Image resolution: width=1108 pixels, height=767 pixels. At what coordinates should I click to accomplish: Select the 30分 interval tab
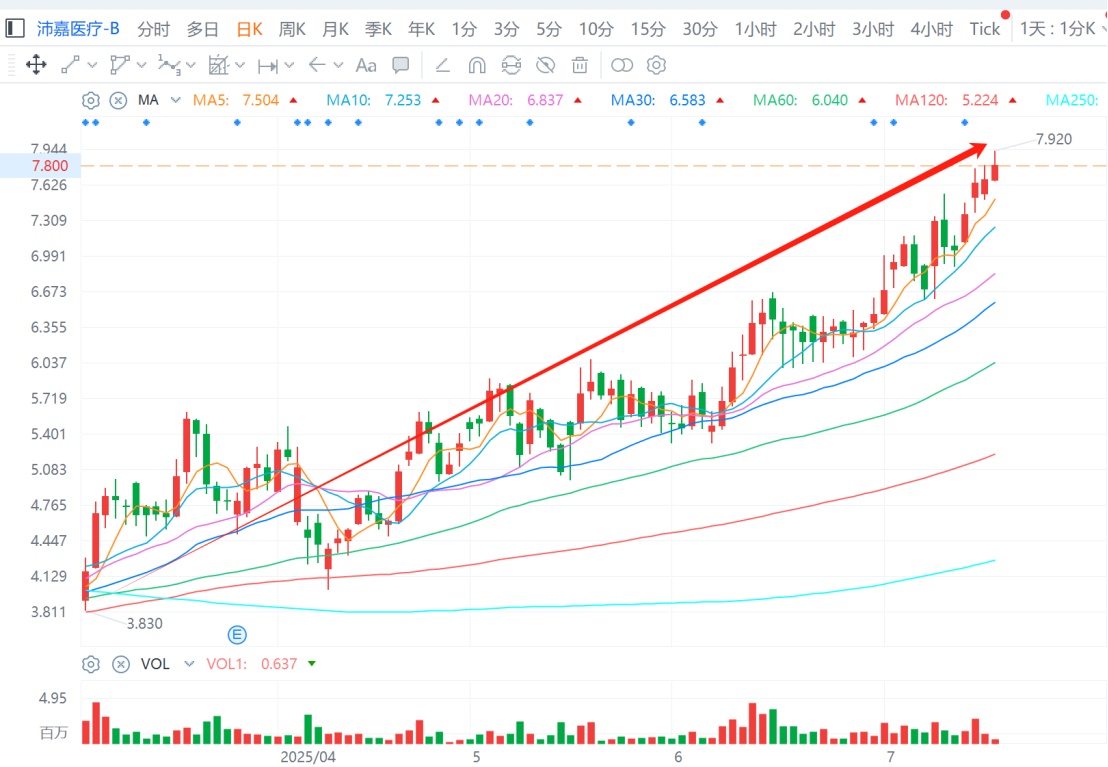point(700,29)
